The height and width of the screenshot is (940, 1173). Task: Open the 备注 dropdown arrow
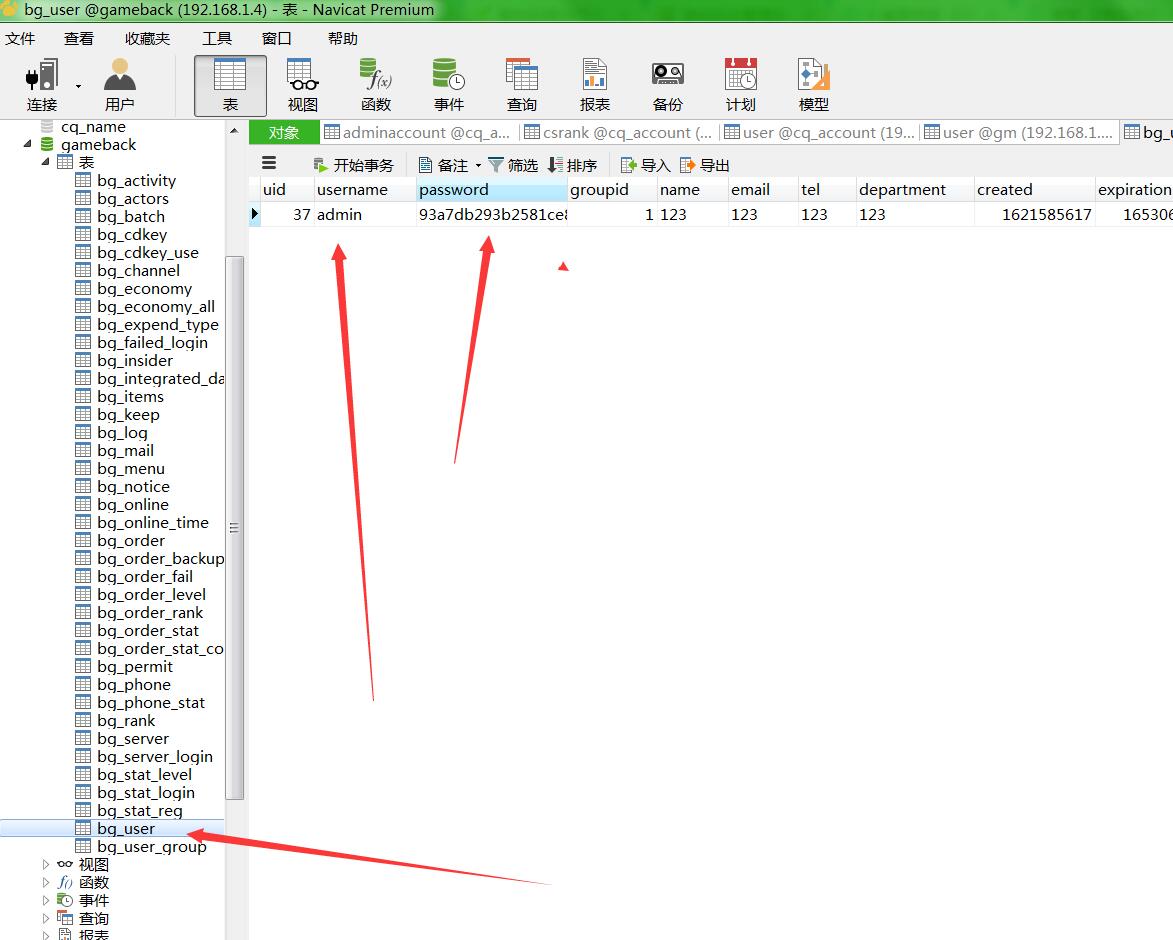pyautogui.click(x=478, y=166)
